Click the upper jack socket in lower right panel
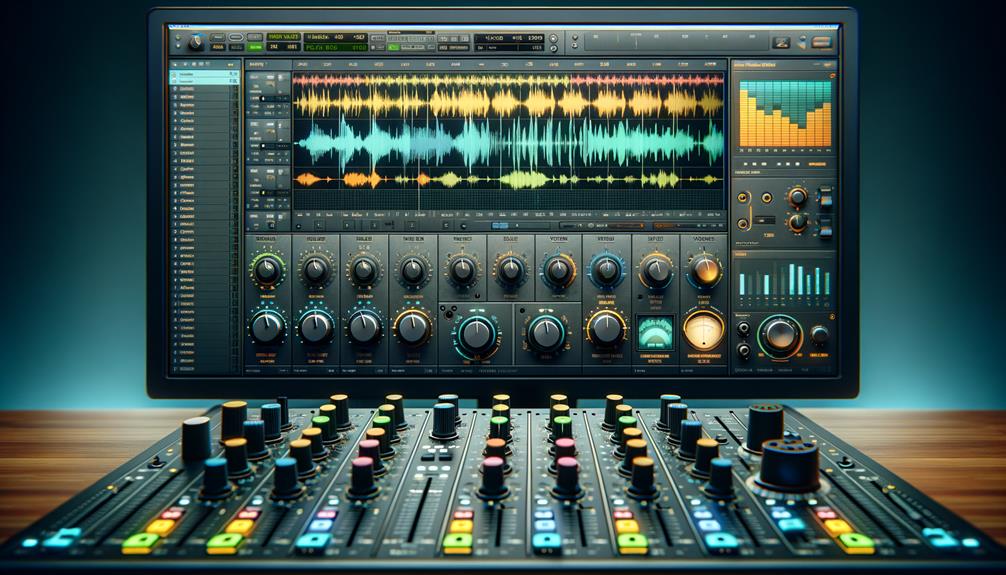 pyautogui.click(x=743, y=329)
